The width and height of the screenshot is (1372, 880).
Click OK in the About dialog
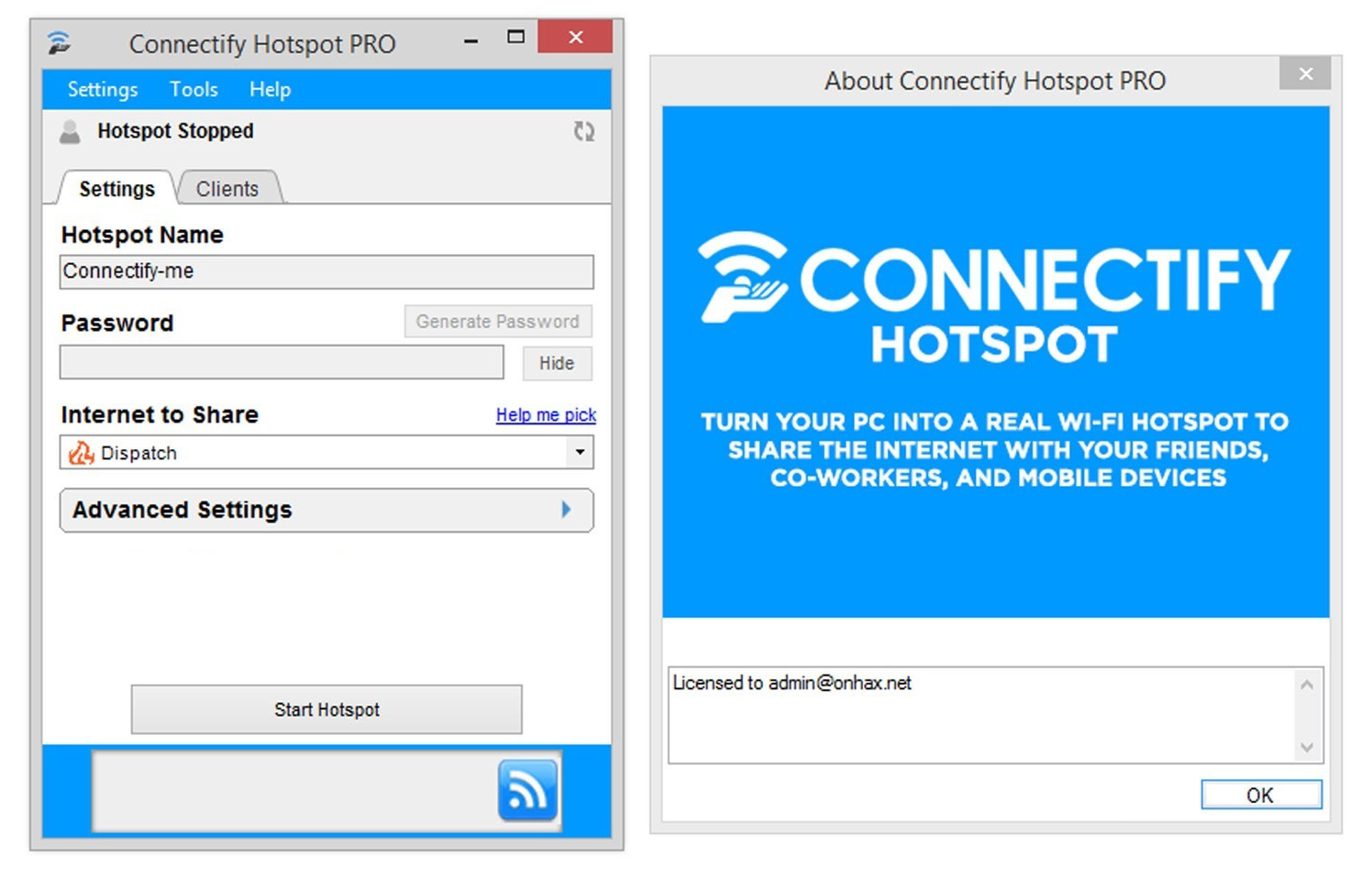1260,795
